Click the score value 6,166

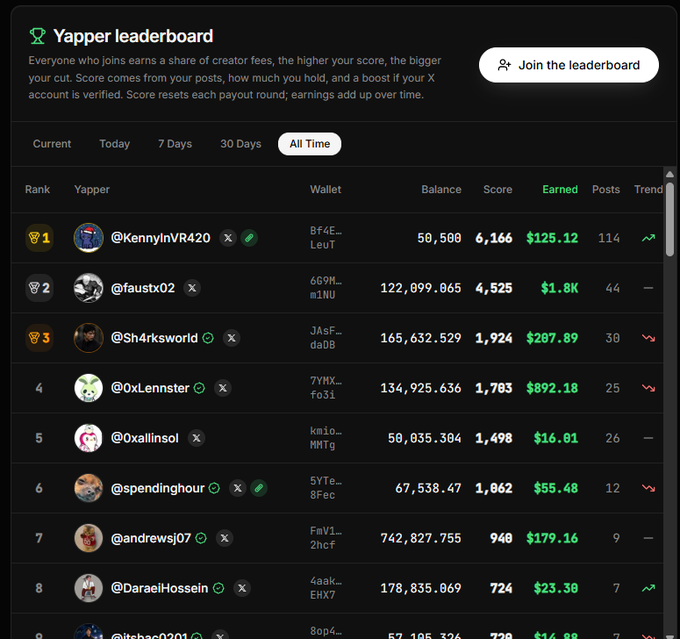click(x=494, y=238)
